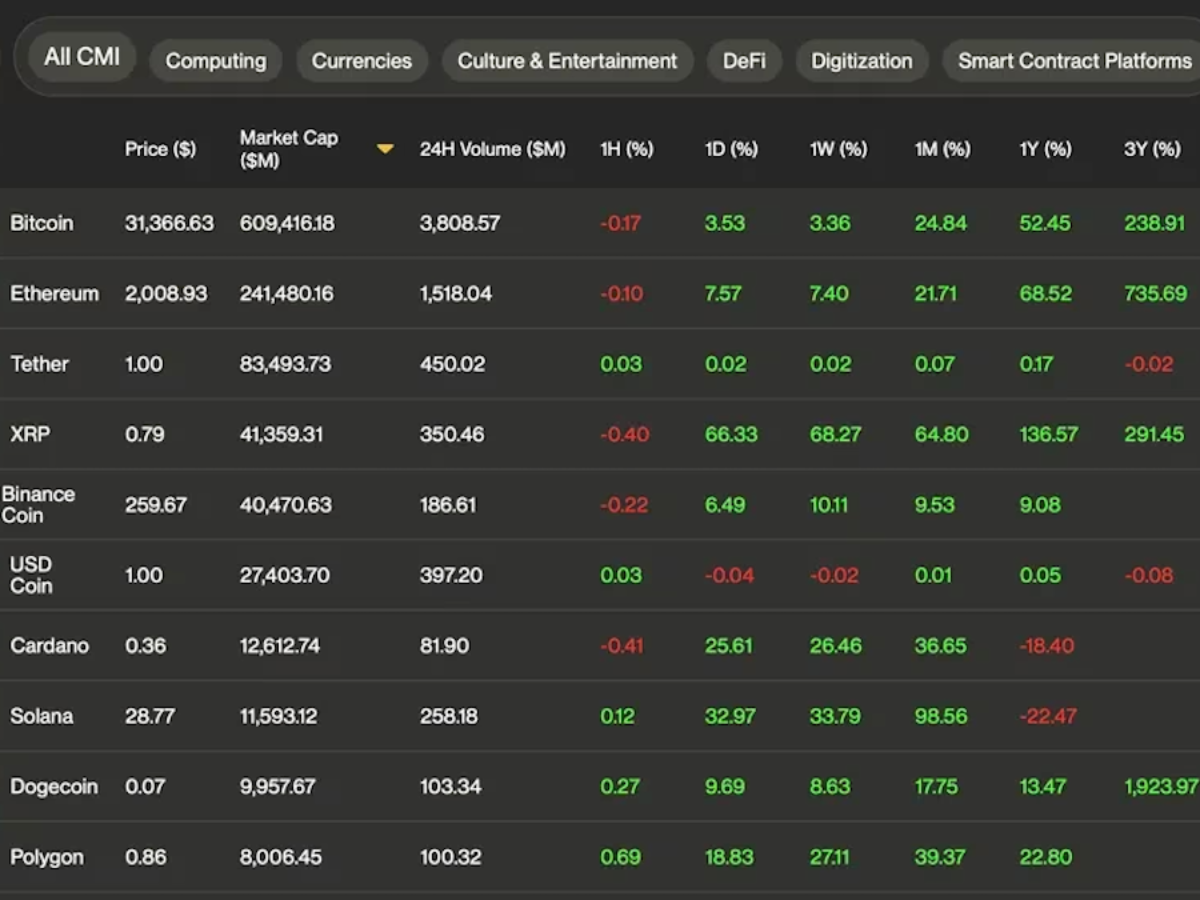Open the XRP row name
The width and height of the screenshot is (1200, 900).
coord(30,434)
